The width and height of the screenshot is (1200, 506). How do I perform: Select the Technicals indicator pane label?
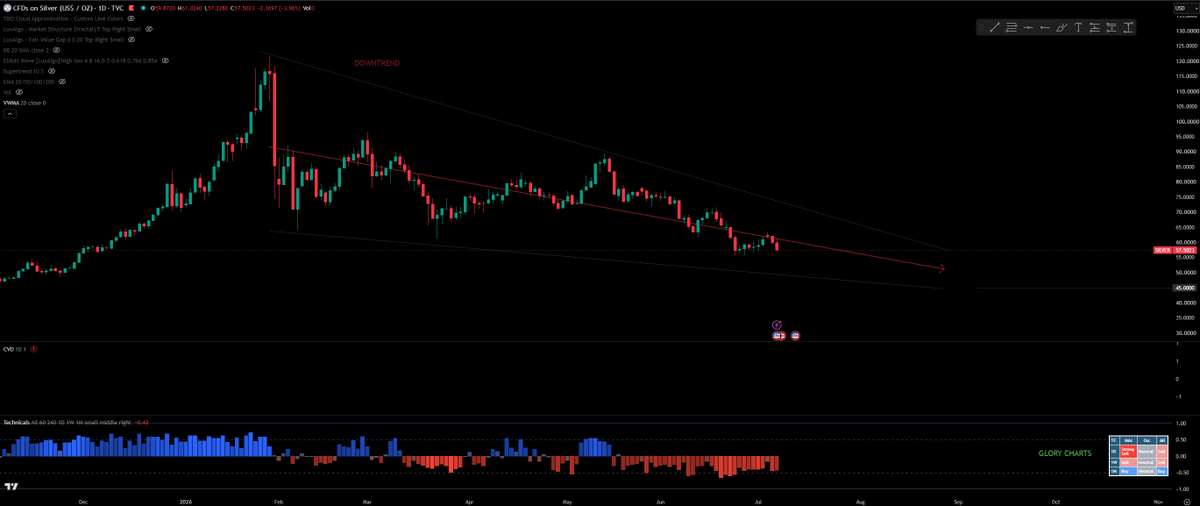coord(68,423)
